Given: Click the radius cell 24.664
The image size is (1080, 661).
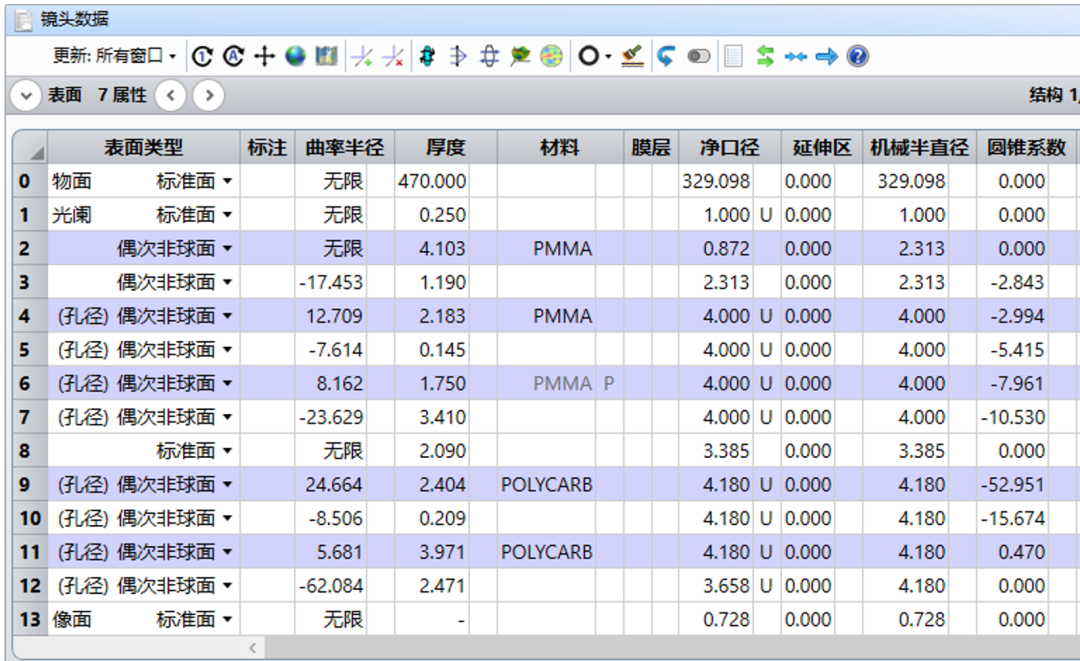Looking at the screenshot, I should pyautogui.click(x=331, y=485).
